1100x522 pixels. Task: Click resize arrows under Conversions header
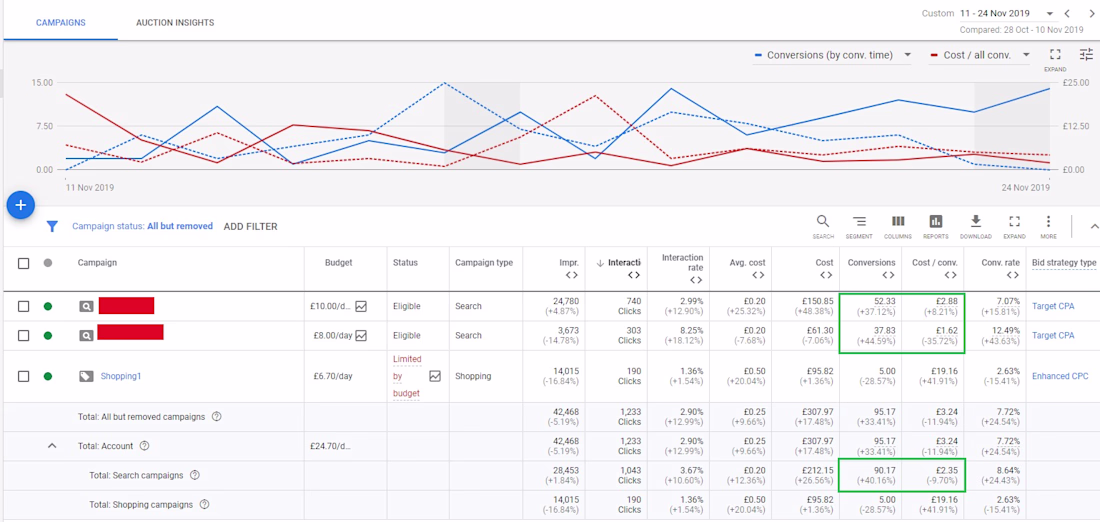888,275
